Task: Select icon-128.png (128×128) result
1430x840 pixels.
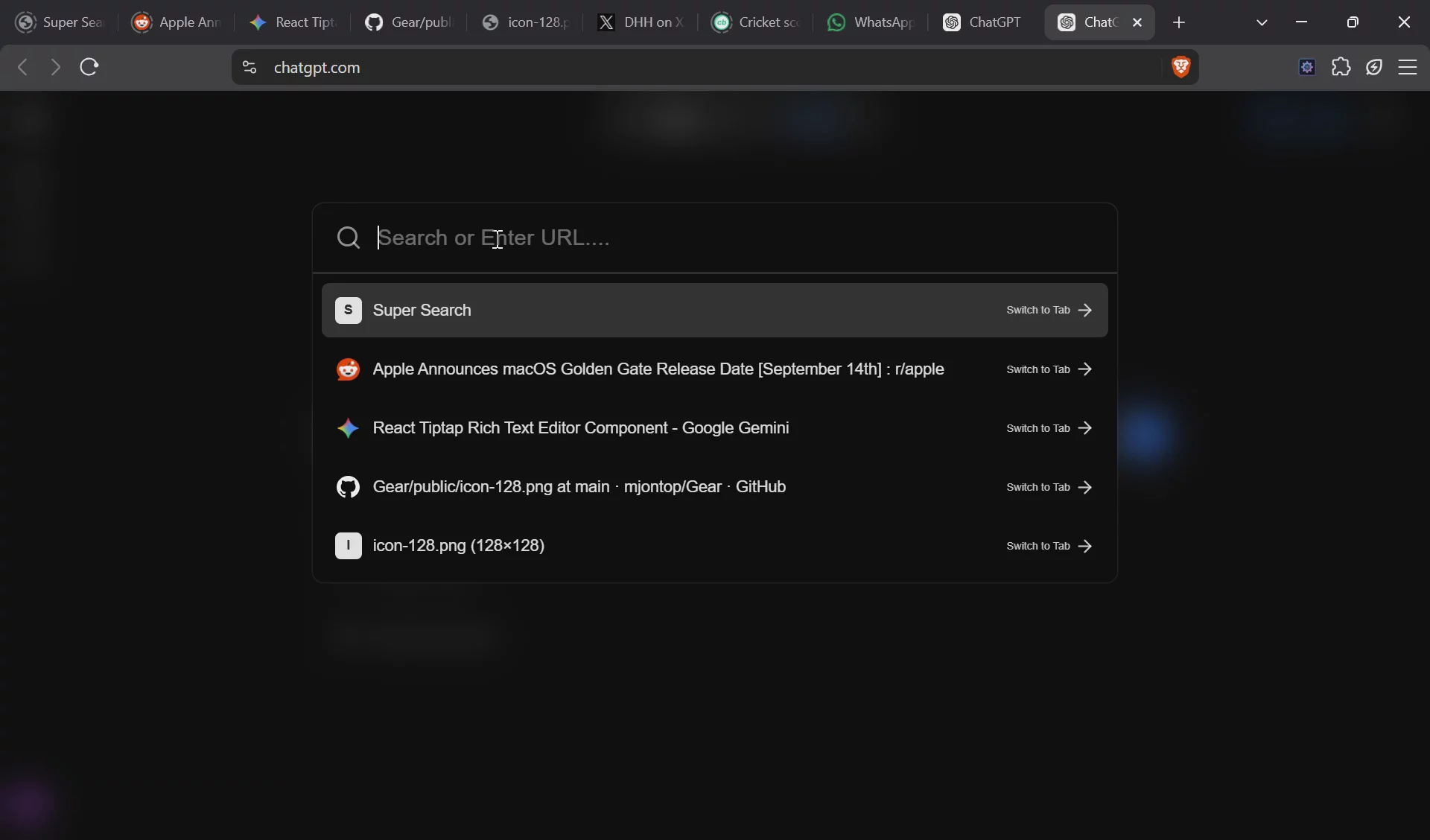Action: click(459, 546)
